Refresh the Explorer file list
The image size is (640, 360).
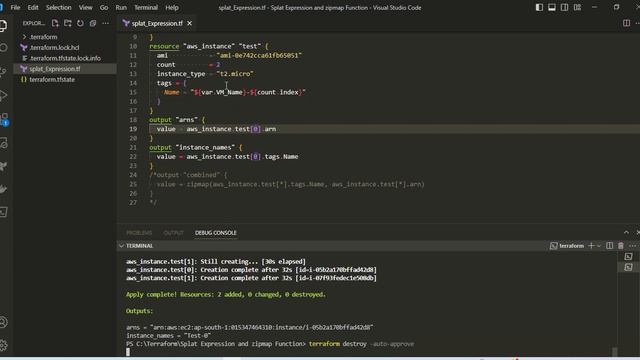pyautogui.click(x=80, y=23)
